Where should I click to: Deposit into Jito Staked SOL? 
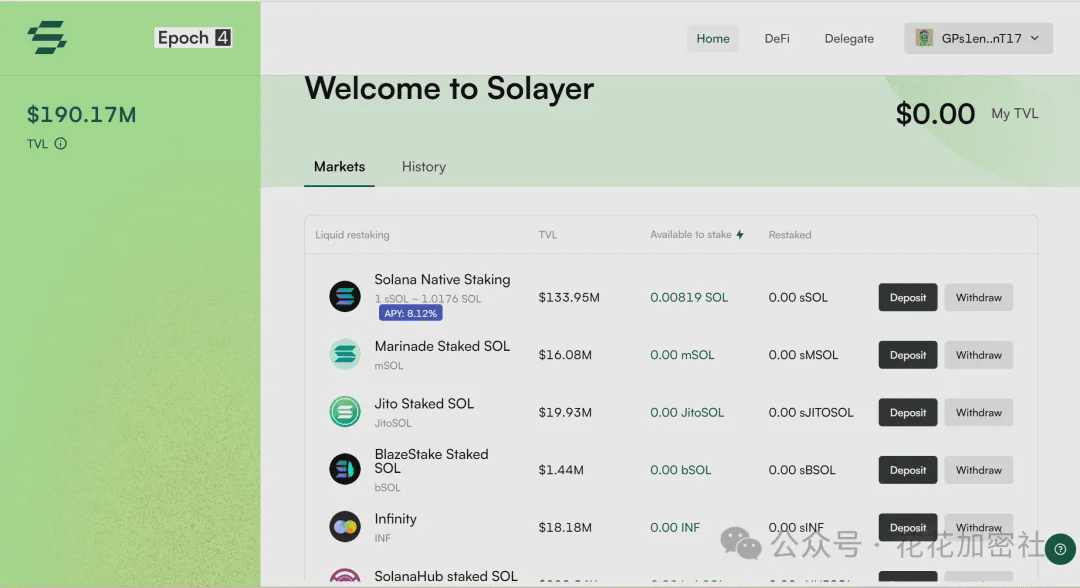(908, 412)
